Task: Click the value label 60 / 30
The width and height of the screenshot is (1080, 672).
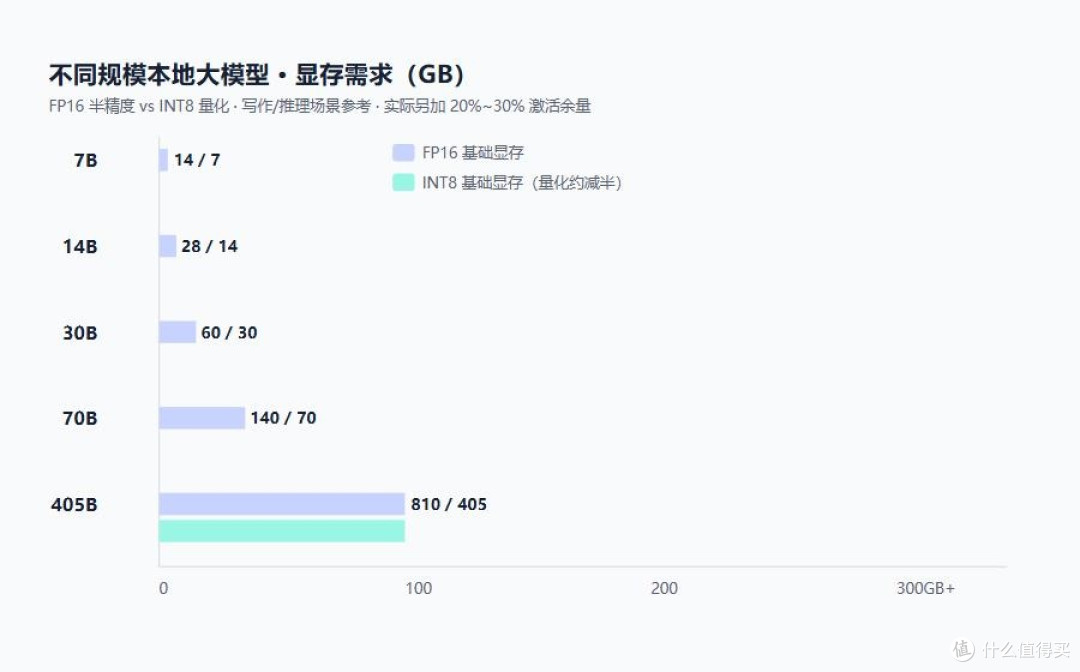Action: pos(229,333)
